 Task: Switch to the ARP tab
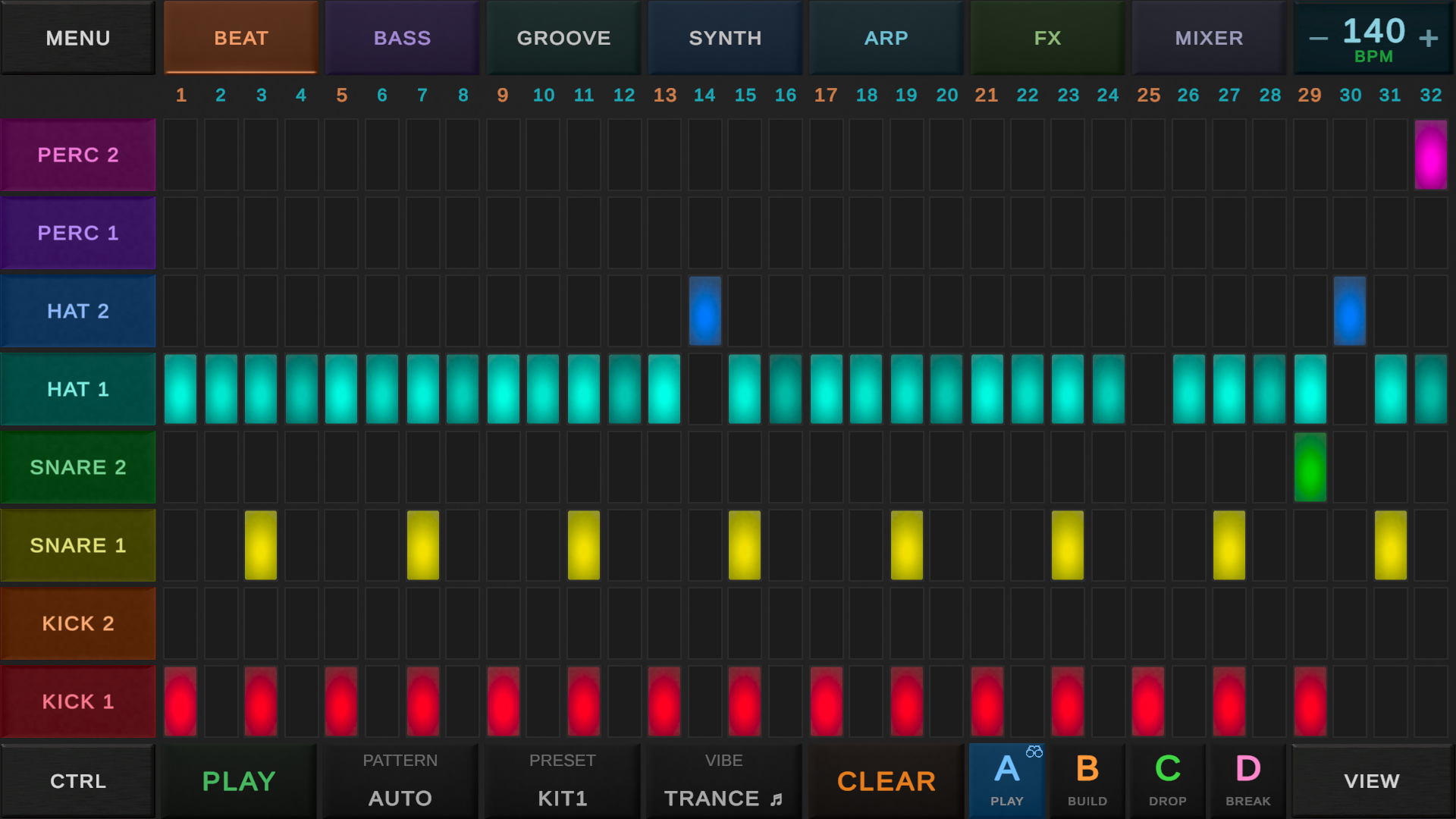pyautogui.click(x=886, y=38)
